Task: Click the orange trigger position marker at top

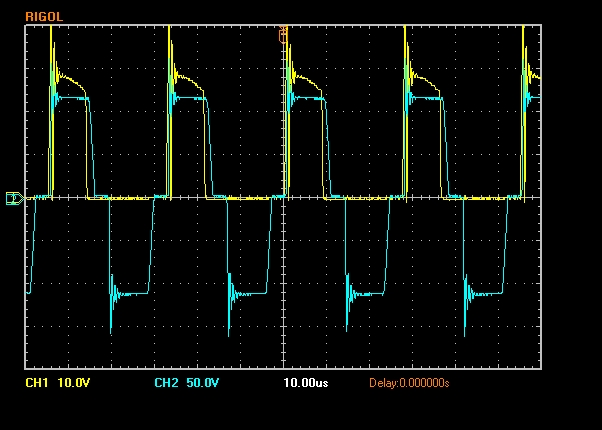Action: coord(283,35)
